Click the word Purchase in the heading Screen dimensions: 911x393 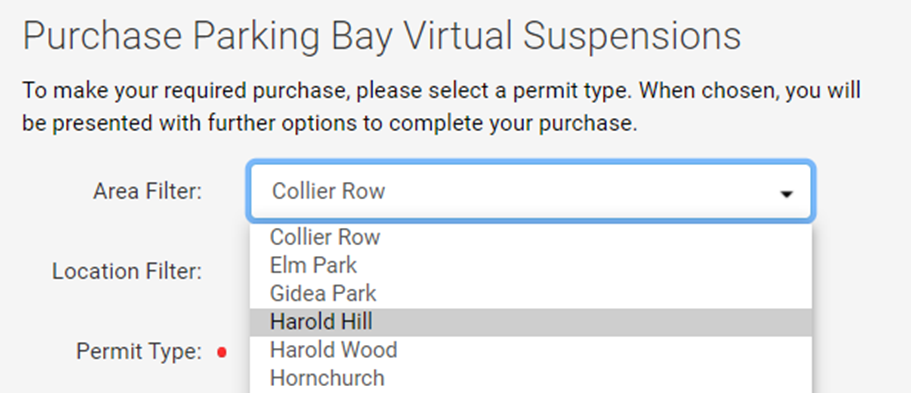(x=102, y=36)
